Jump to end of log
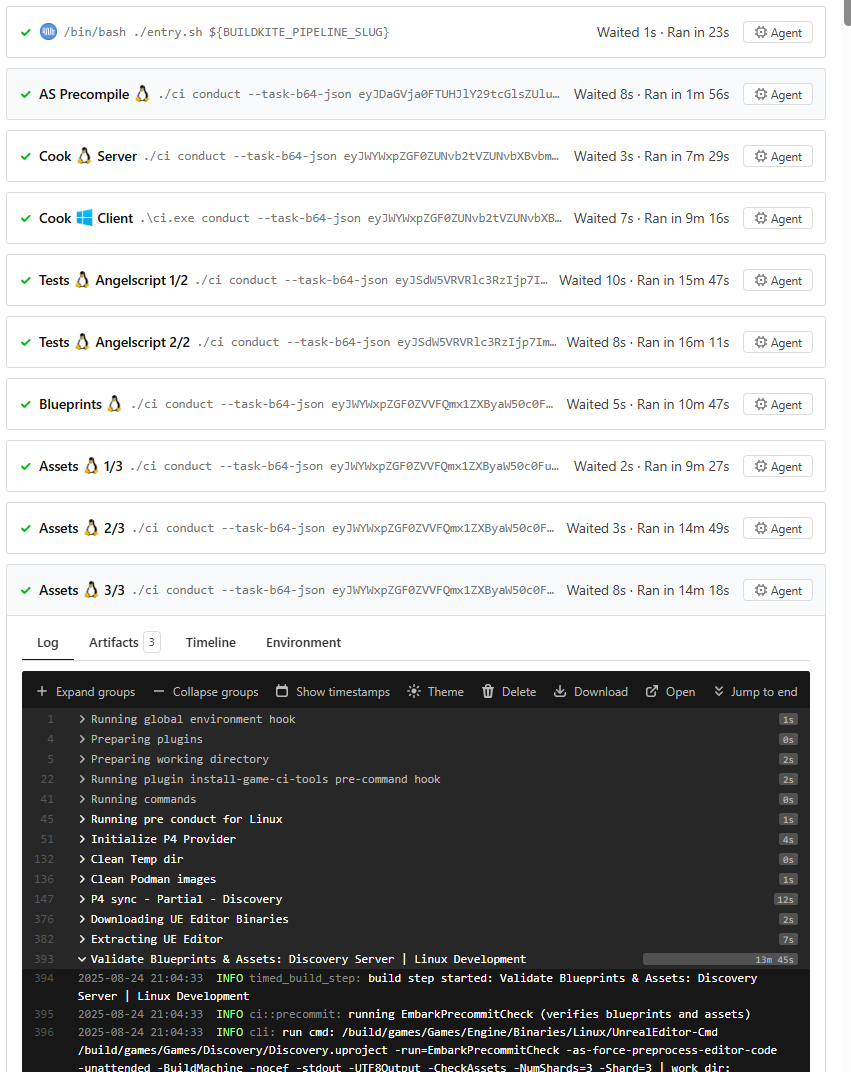 point(755,691)
